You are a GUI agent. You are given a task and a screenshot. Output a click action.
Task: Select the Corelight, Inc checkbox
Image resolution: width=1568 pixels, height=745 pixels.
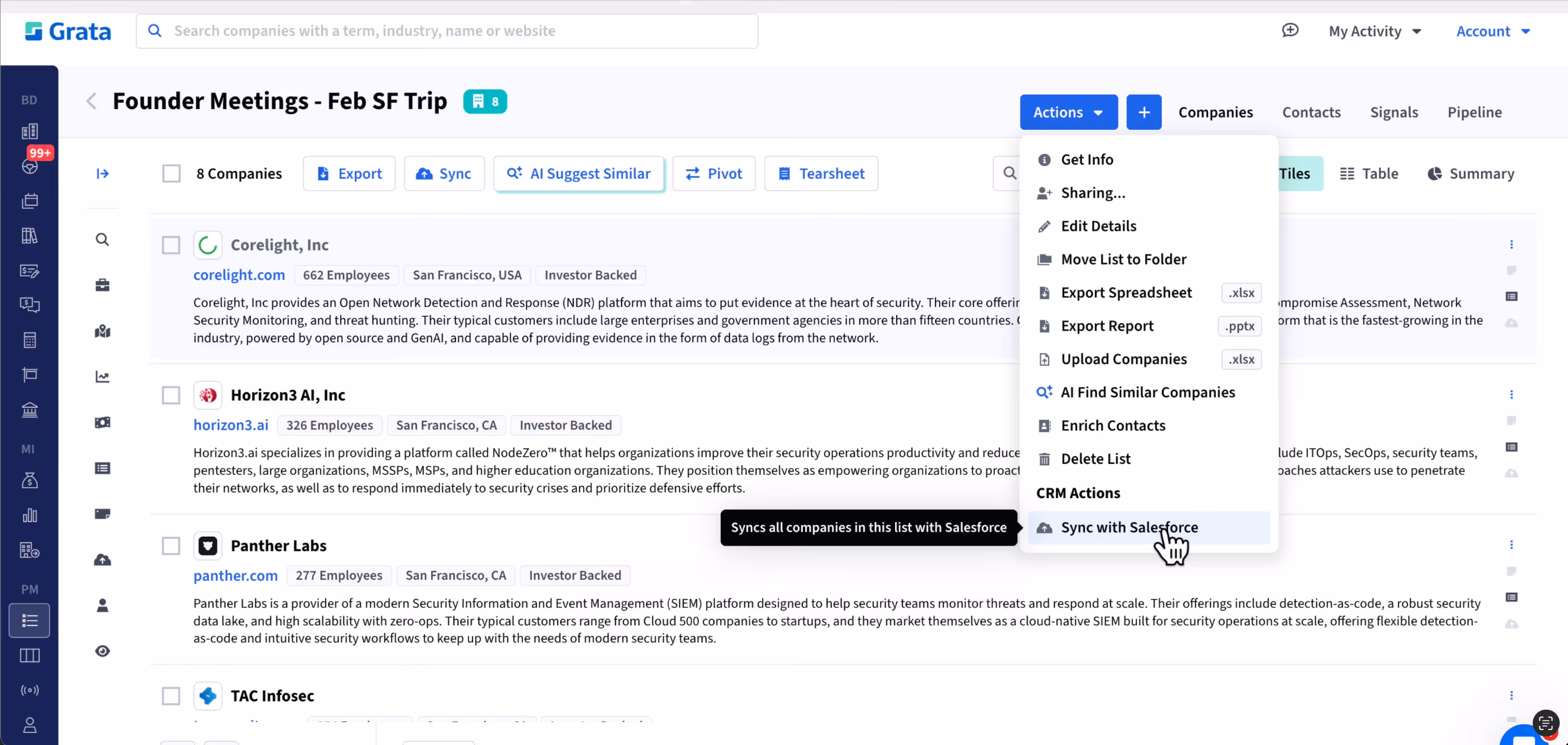click(171, 245)
